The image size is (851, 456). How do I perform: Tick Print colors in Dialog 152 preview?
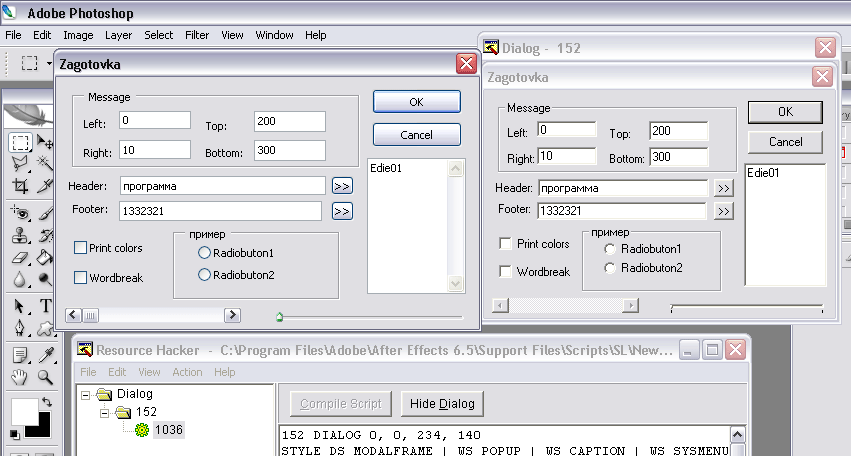point(505,244)
